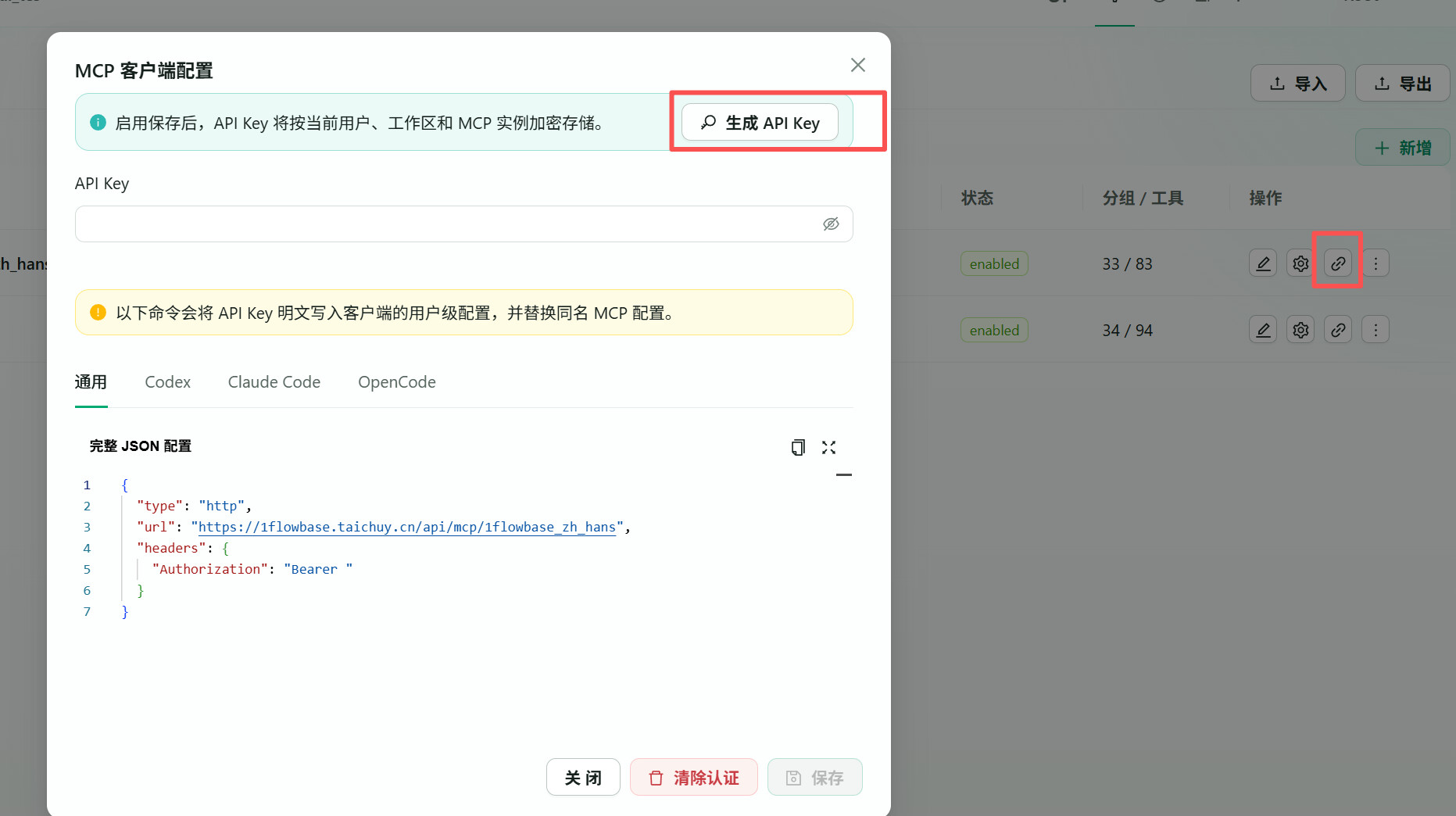Click the warning icon in yellow banner
This screenshot has width=1456, height=816.
tap(98, 313)
